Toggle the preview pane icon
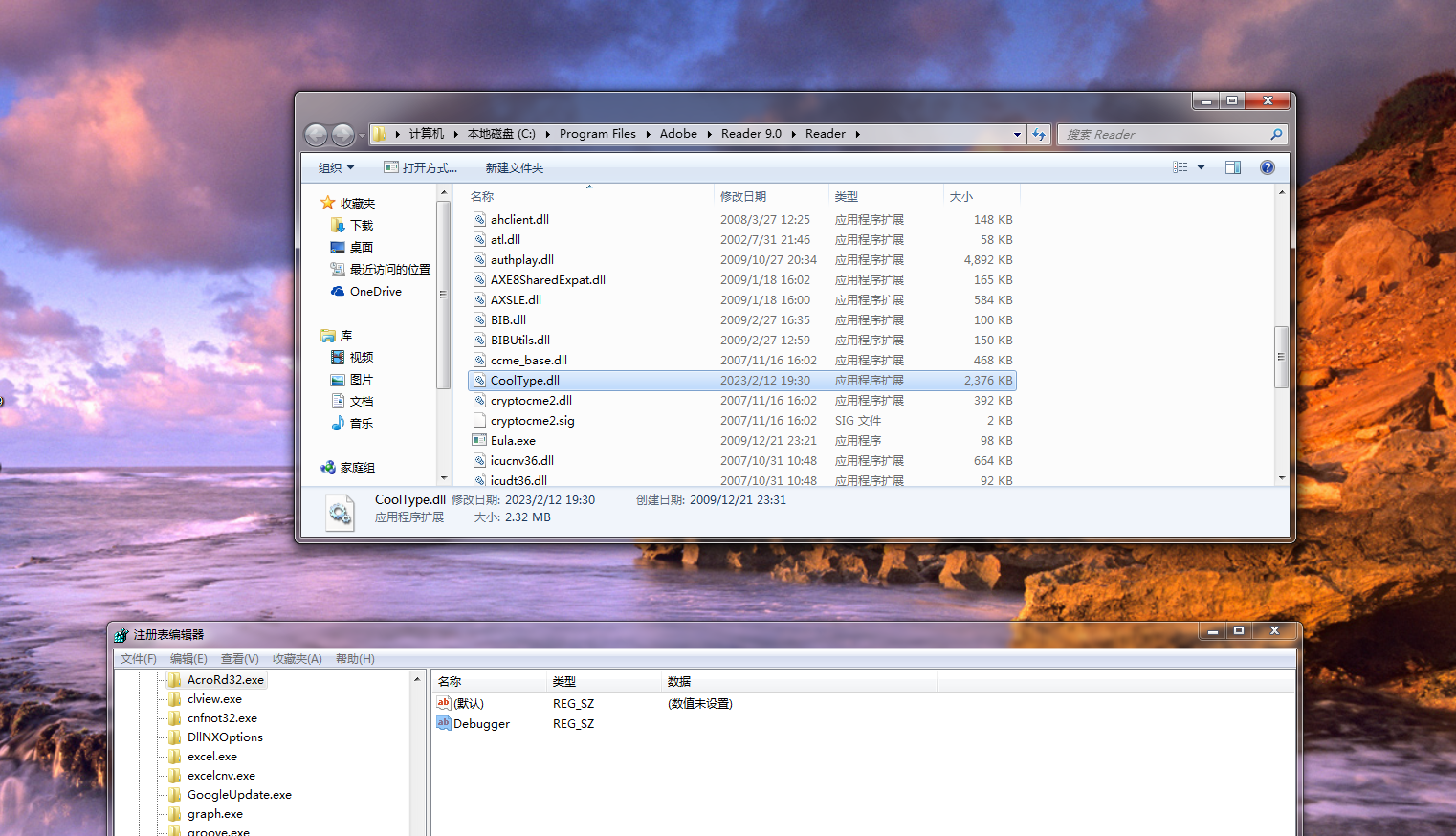The width and height of the screenshot is (1456, 836). point(1233,167)
